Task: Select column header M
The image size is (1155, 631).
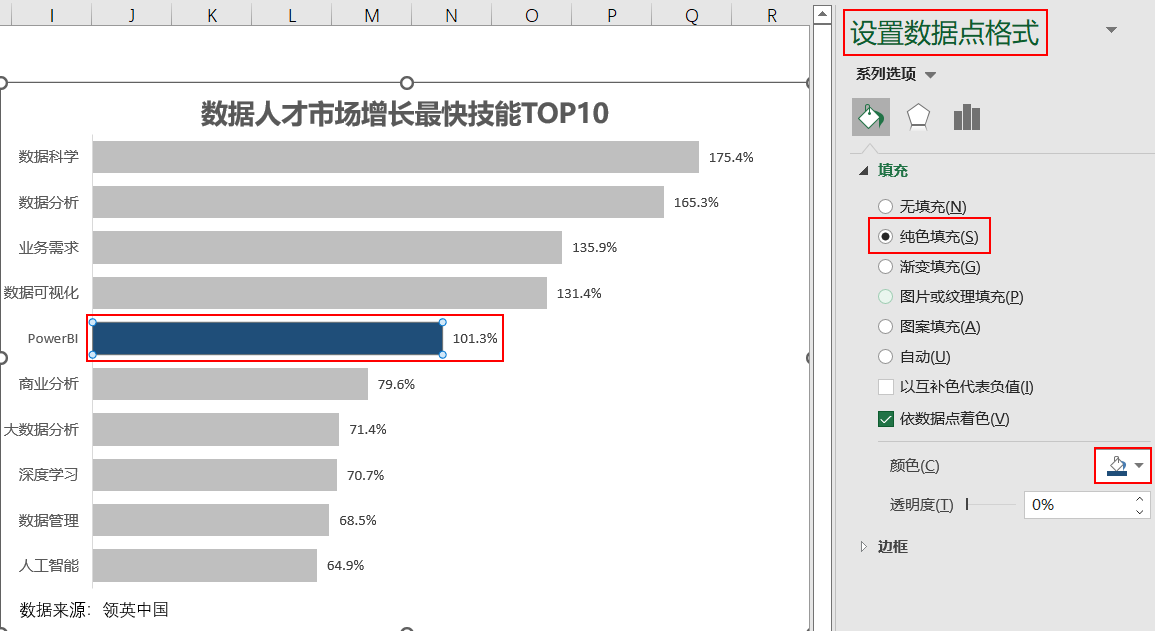Action: (372, 15)
